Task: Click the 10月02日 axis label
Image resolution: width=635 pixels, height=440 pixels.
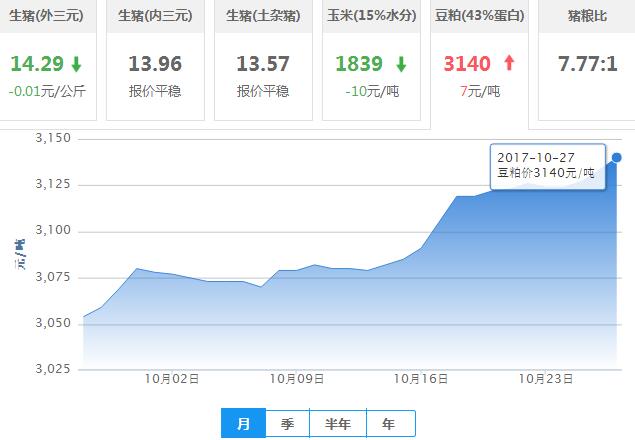Action: pos(172,379)
